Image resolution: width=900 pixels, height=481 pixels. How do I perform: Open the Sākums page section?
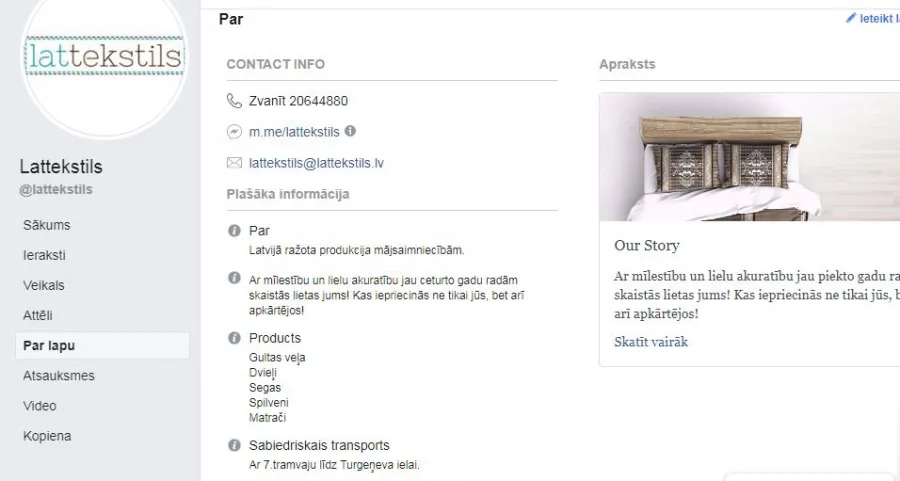(46, 225)
